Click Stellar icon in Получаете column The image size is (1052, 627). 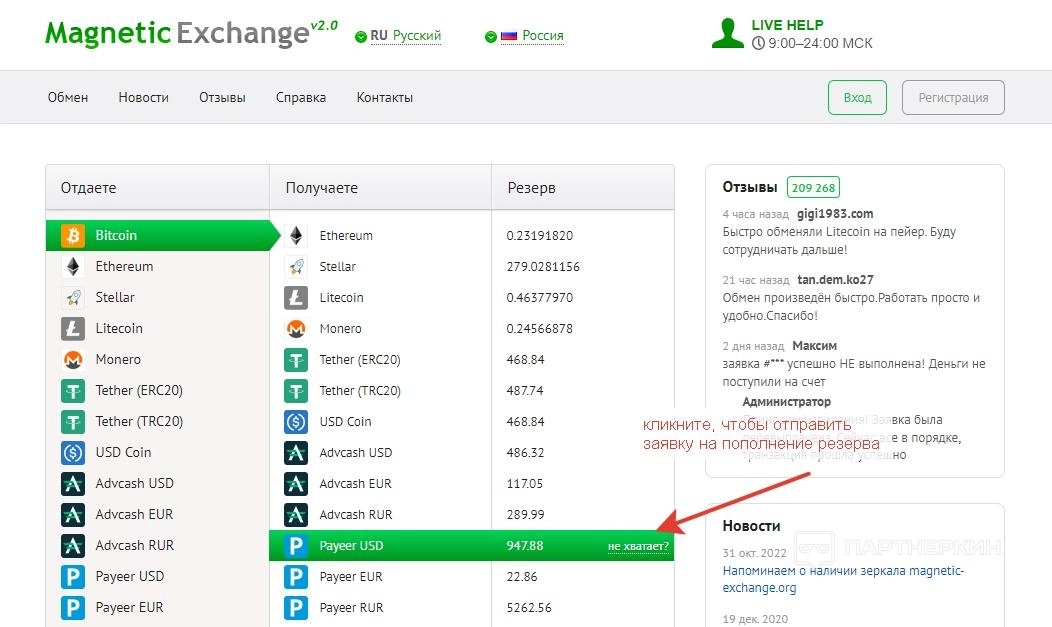coord(296,266)
